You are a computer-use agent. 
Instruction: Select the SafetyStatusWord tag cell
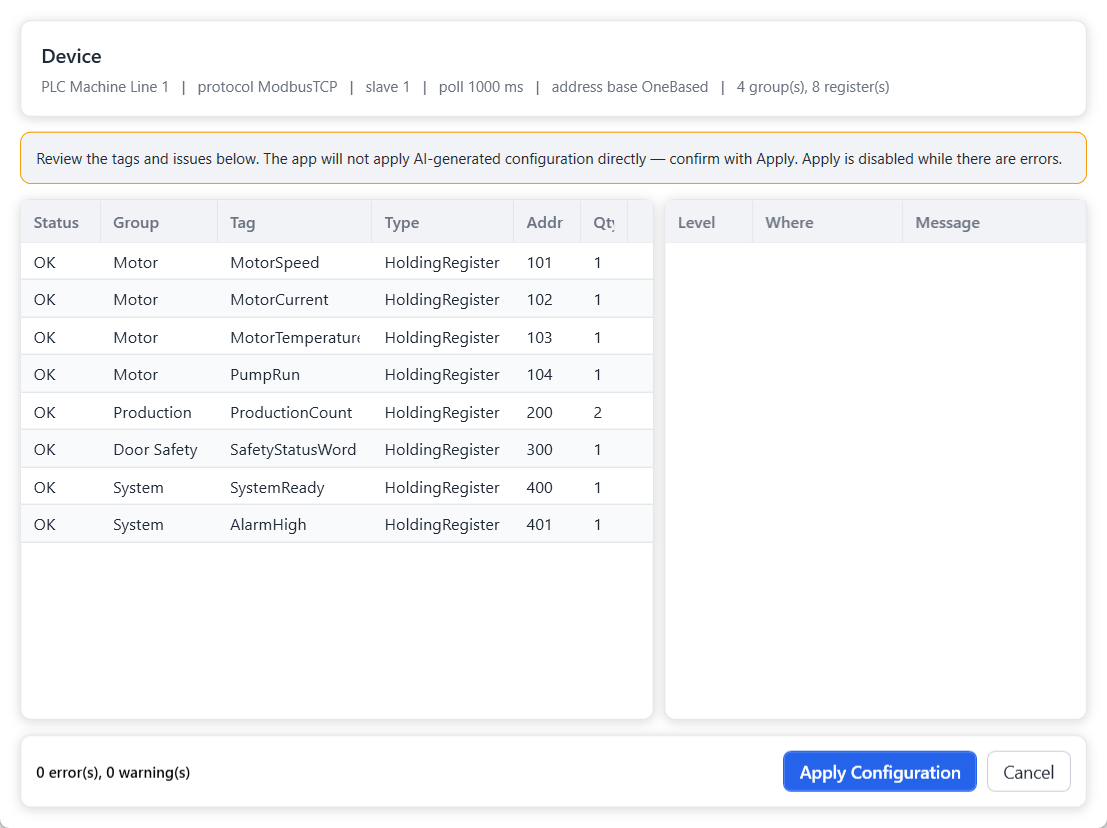[x=294, y=450]
